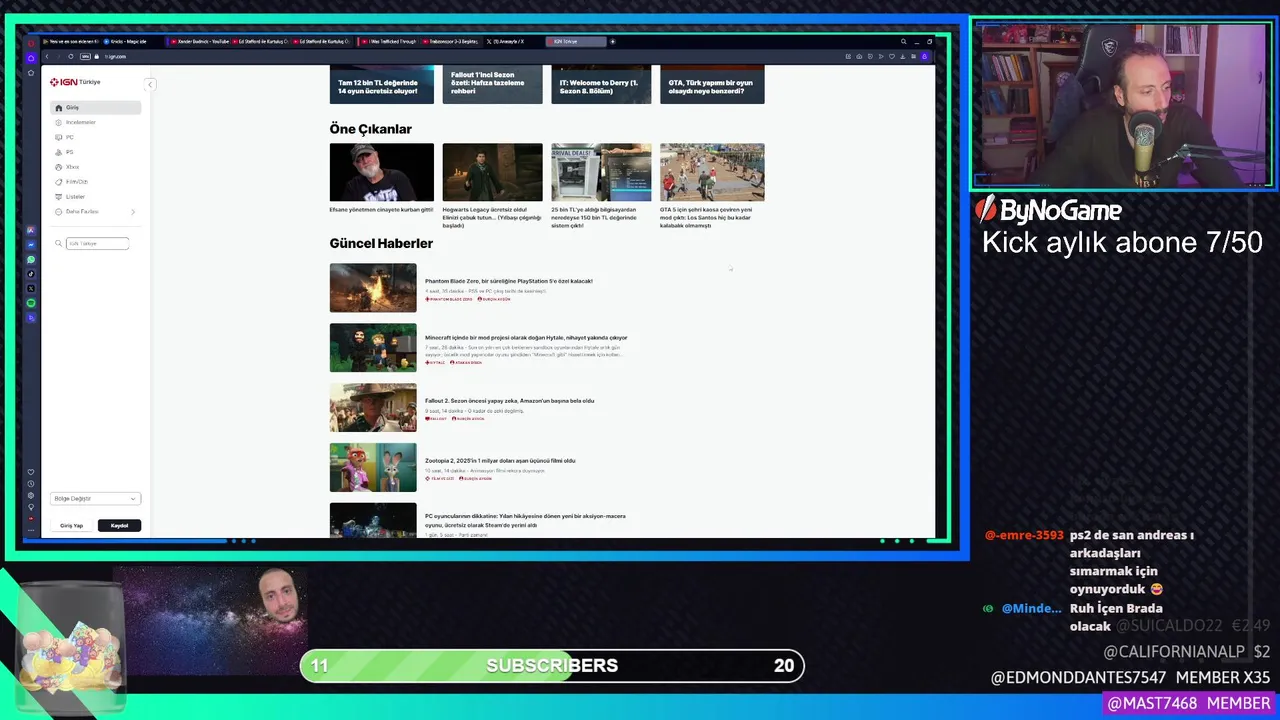Viewport: 1280px width, 720px height.
Task: Click the Phantom Blade Zero tag under article
Action: coord(449,299)
